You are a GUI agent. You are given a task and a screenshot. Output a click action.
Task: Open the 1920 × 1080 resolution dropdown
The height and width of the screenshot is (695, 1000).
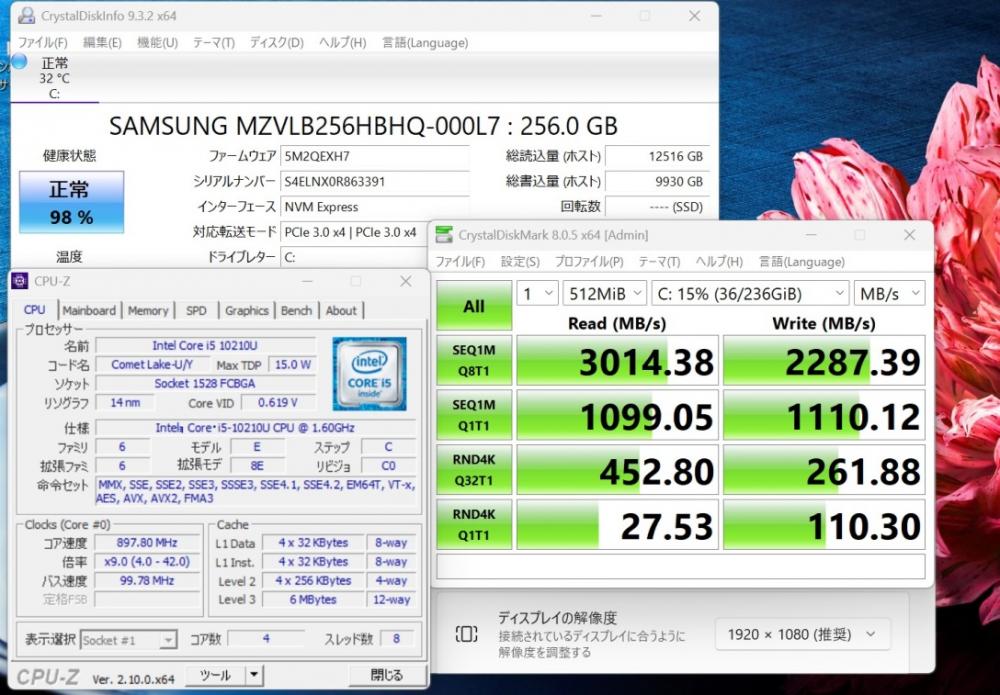802,634
